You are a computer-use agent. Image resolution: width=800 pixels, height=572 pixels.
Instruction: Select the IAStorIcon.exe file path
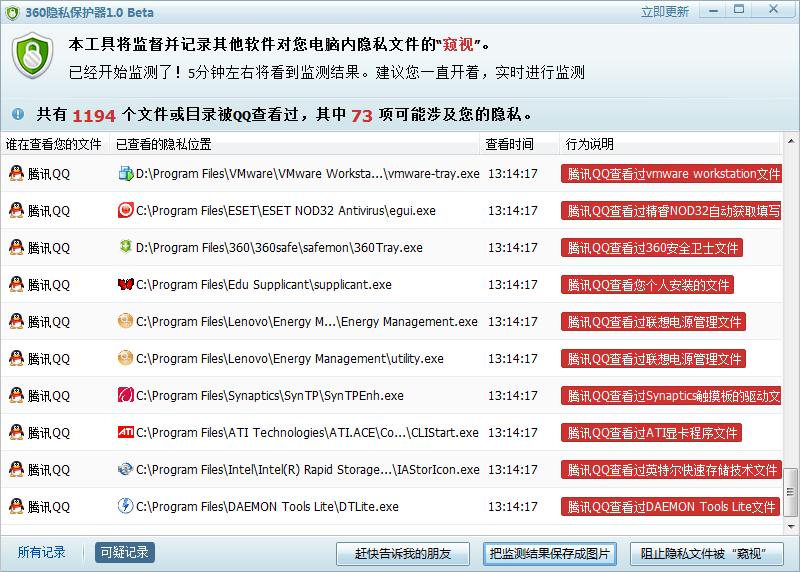(308, 469)
